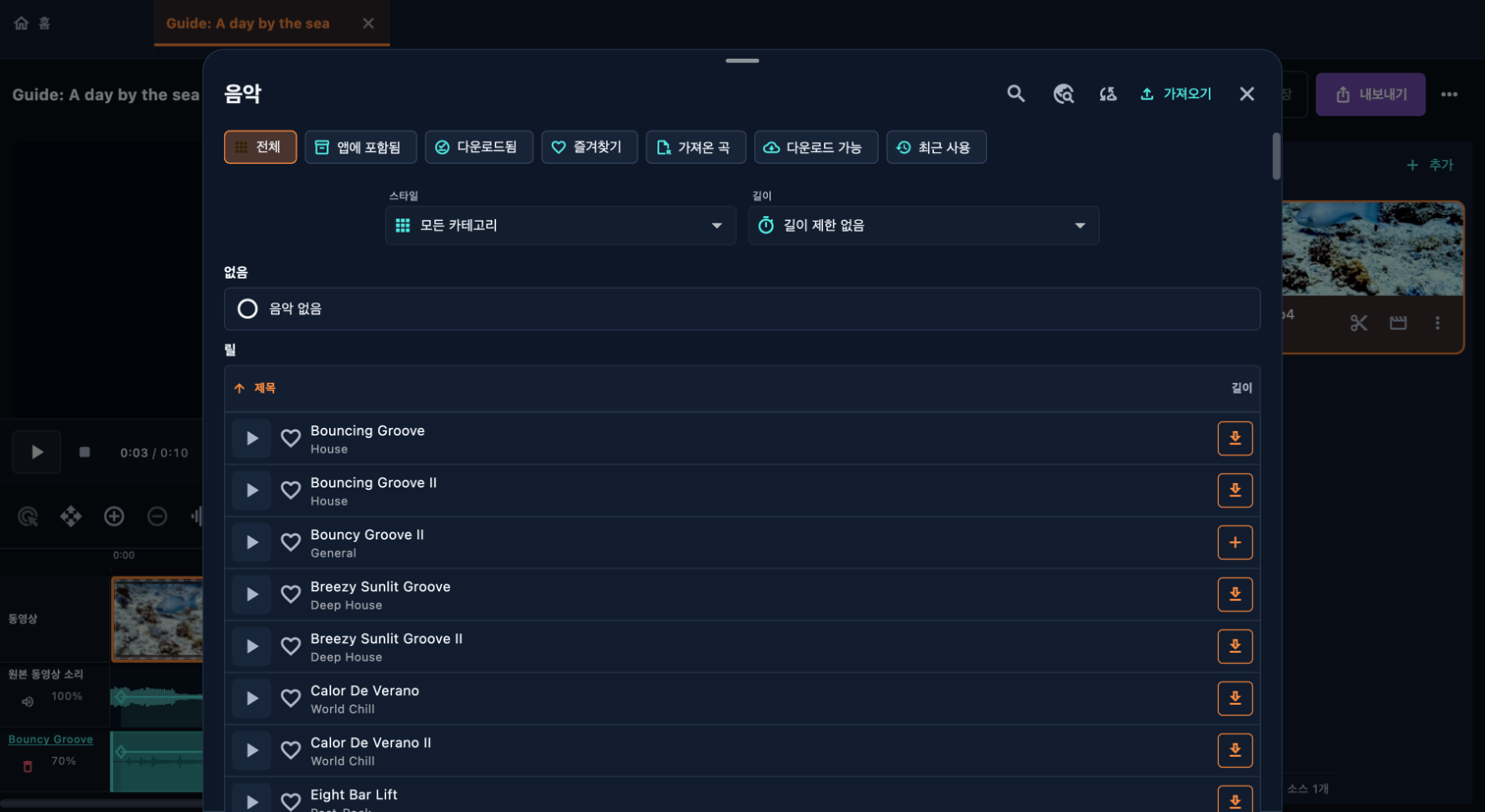Click the icon left of 가져오기
Viewport: 1485px width, 812px height.
pyautogui.click(x=1108, y=93)
